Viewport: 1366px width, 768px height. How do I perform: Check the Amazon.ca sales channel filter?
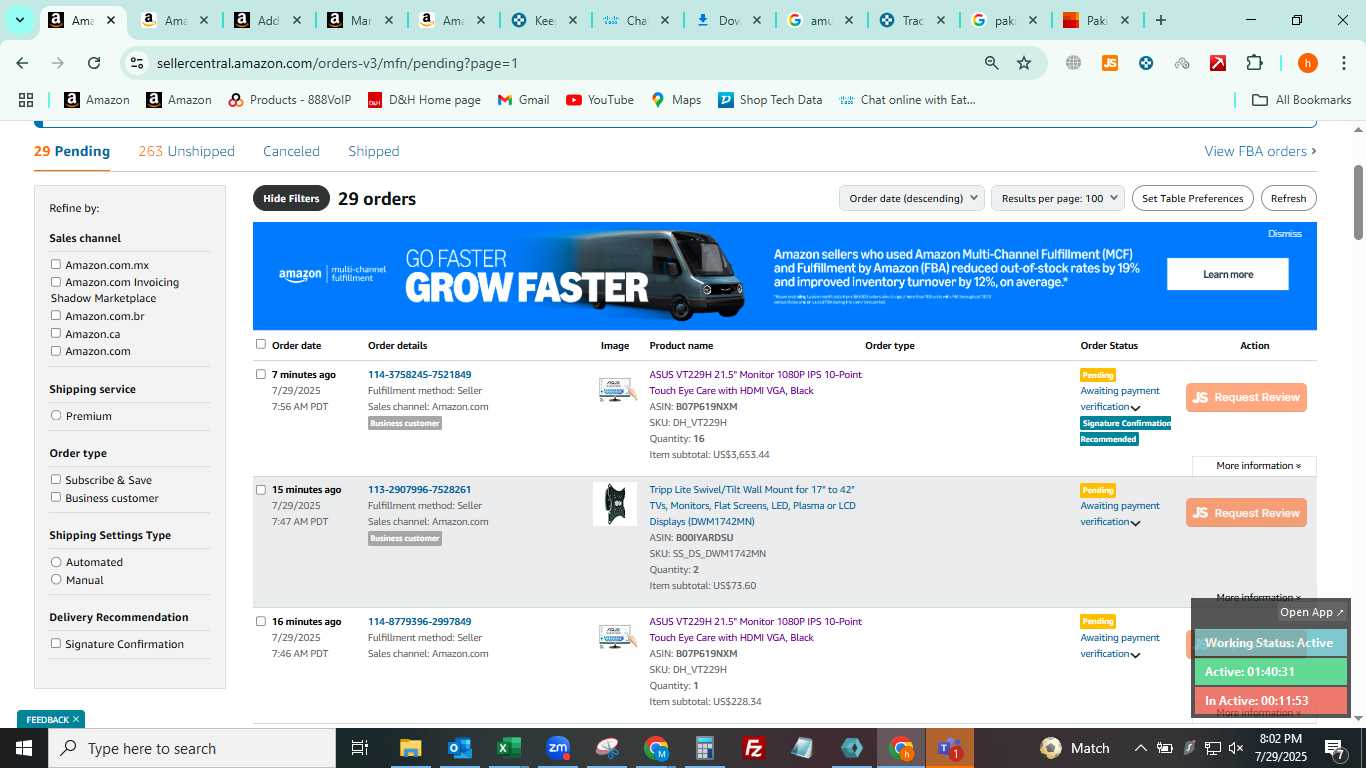(56, 334)
